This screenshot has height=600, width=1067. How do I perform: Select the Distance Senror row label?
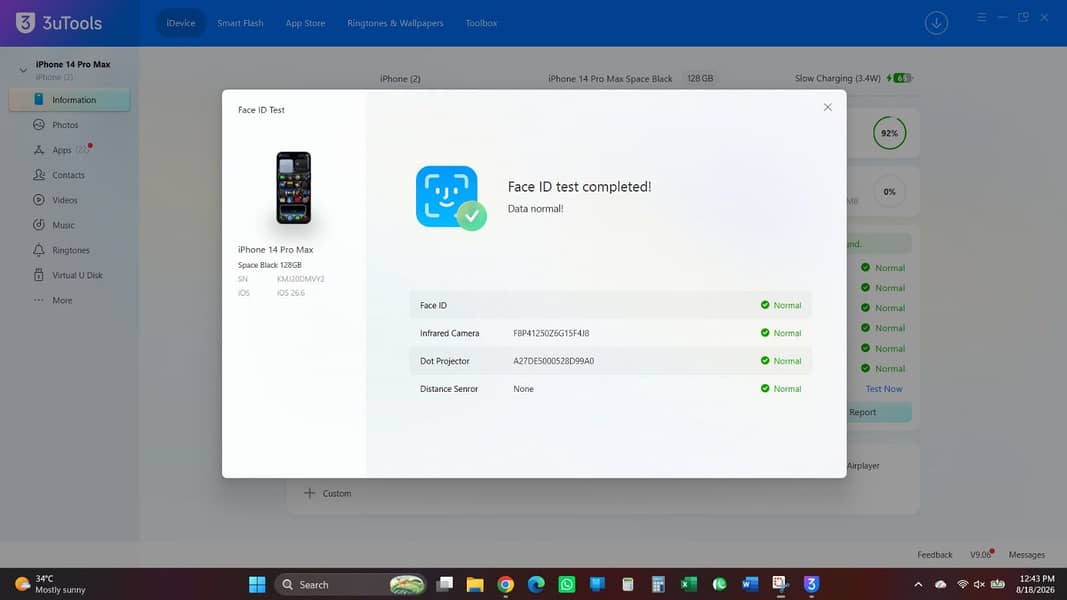(x=448, y=389)
